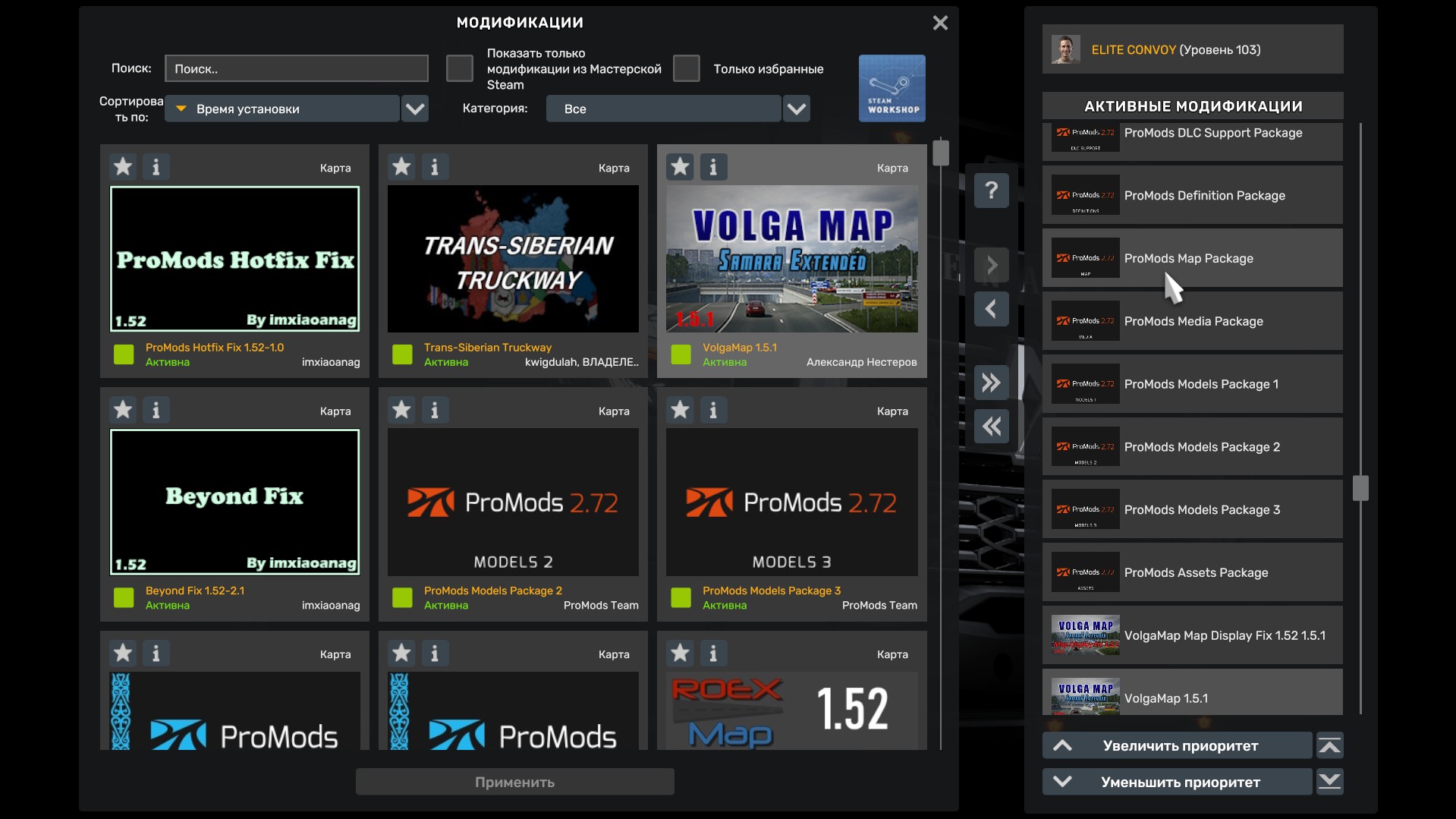Select ProMods Assets Package in active list
Viewport: 1456px width, 819px height.
pyautogui.click(x=1193, y=572)
